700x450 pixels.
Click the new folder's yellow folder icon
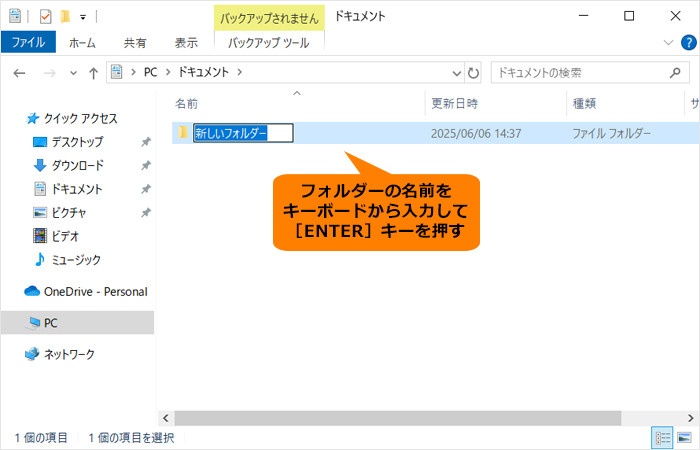click(x=183, y=132)
